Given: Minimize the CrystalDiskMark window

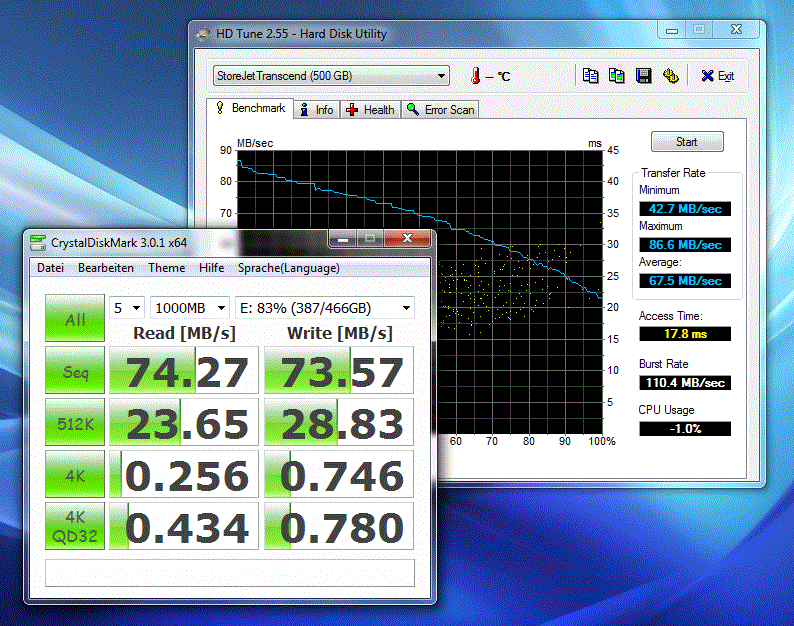Looking at the screenshot, I should pyautogui.click(x=343, y=239).
